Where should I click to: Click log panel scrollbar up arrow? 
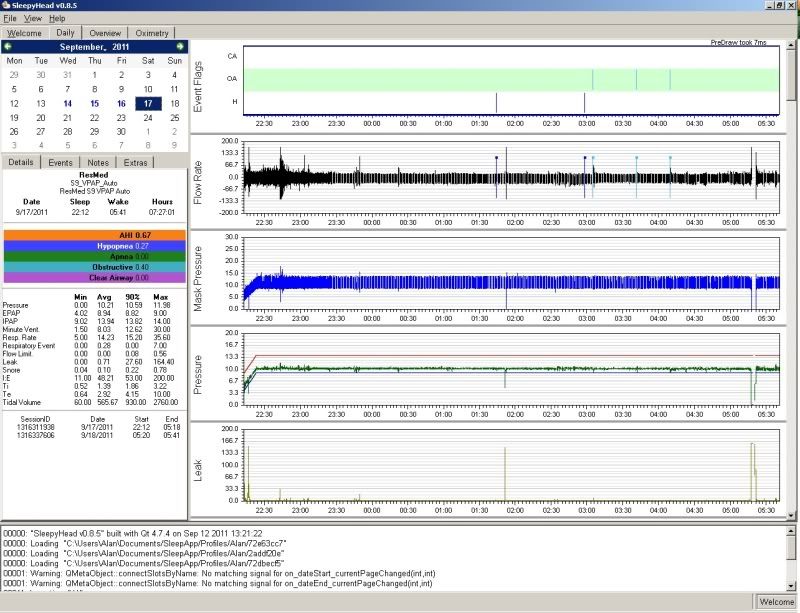(791, 531)
